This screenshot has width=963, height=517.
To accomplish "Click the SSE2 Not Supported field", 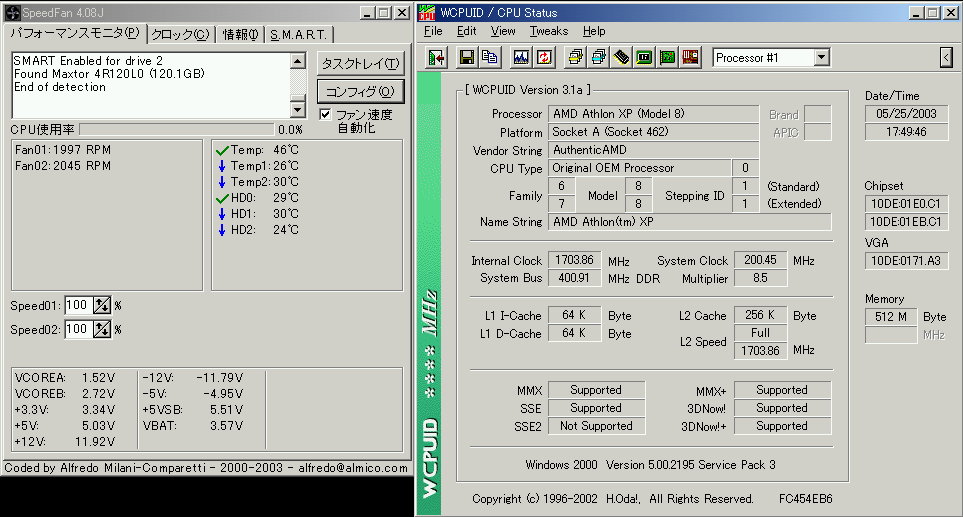I will (x=596, y=426).
